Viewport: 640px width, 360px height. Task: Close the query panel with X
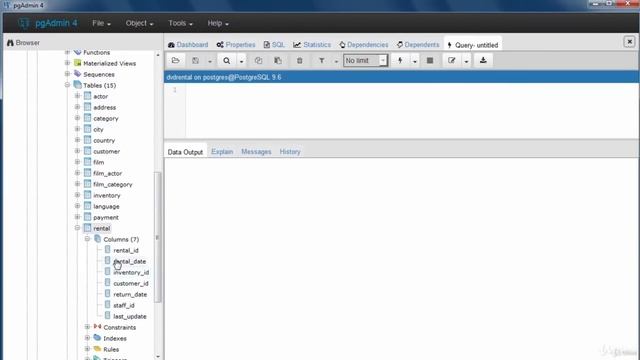[x=629, y=42]
